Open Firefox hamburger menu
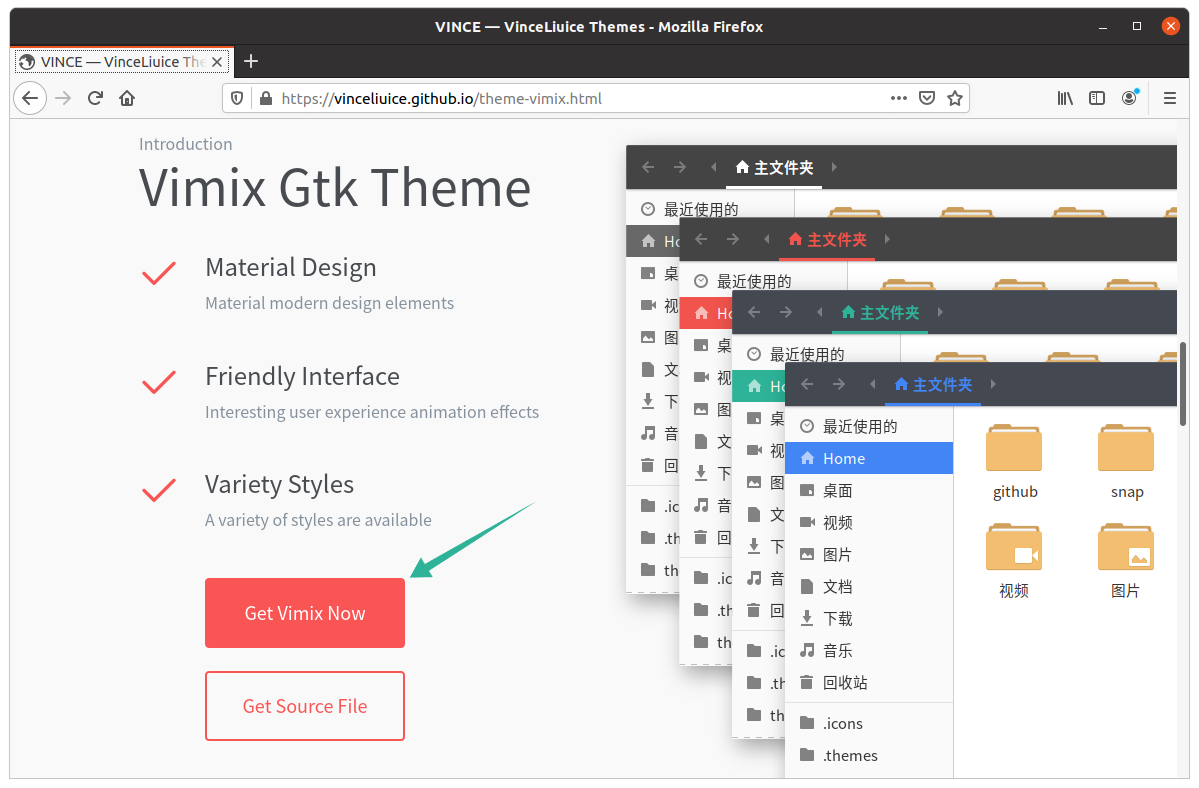Viewport: 1199px width, 788px height. click(1169, 98)
